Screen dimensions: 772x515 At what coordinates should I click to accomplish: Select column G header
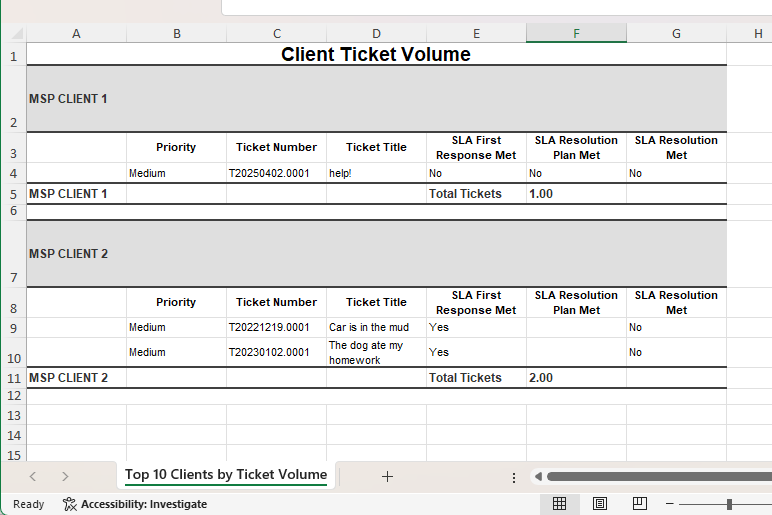(676, 33)
